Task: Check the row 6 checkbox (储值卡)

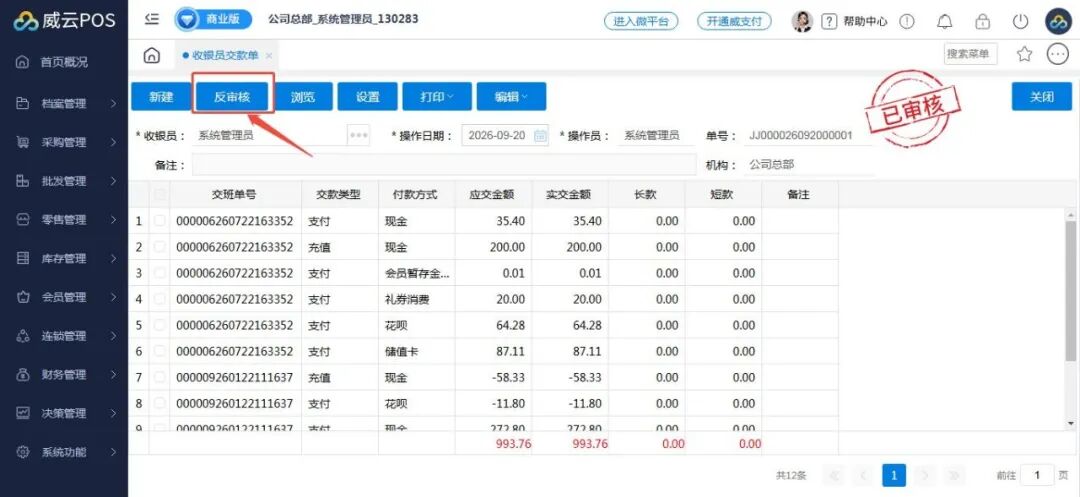Action: coord(160,351)
